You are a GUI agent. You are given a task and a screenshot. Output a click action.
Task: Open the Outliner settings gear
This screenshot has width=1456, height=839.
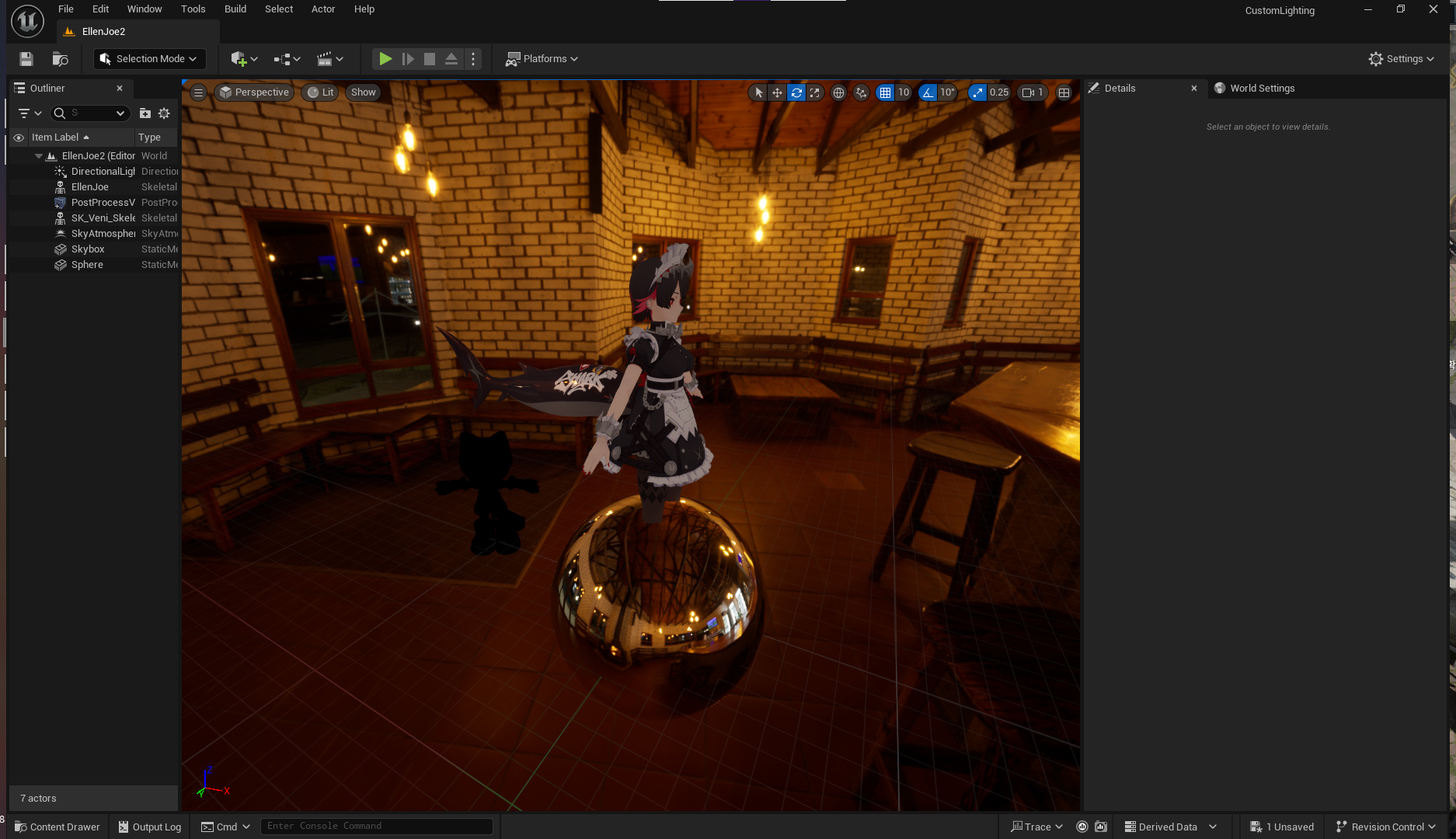coord(164,113)
